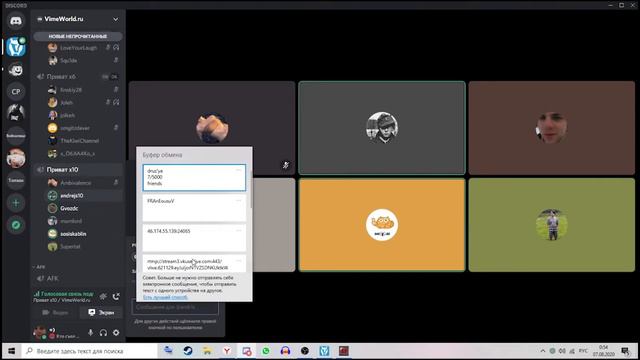640x360 pixels.
Task: Jump to new unread messages banner
Action: point(78,36)
